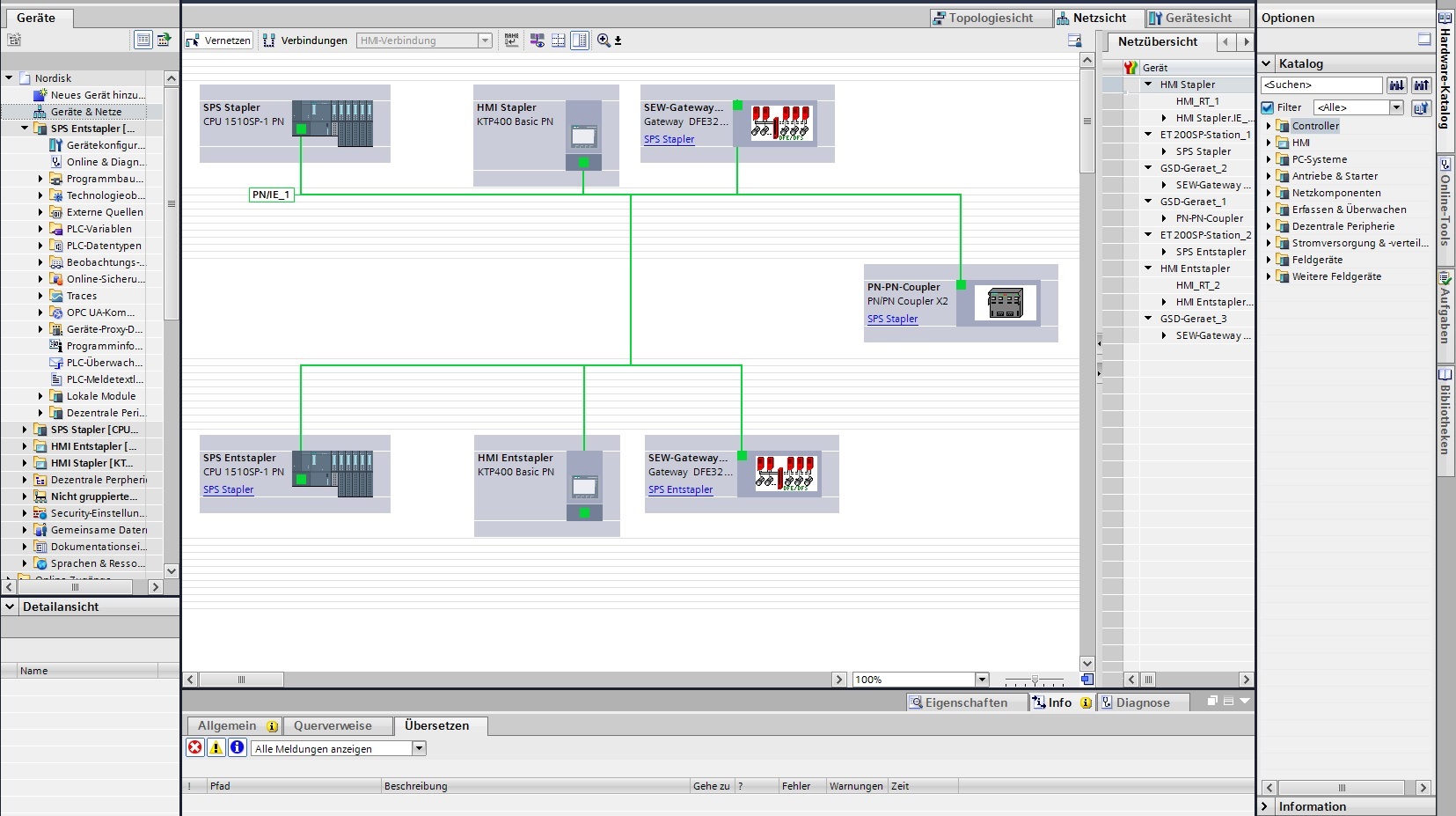Click the page break grid icon in toolbar

click(558, 40)
